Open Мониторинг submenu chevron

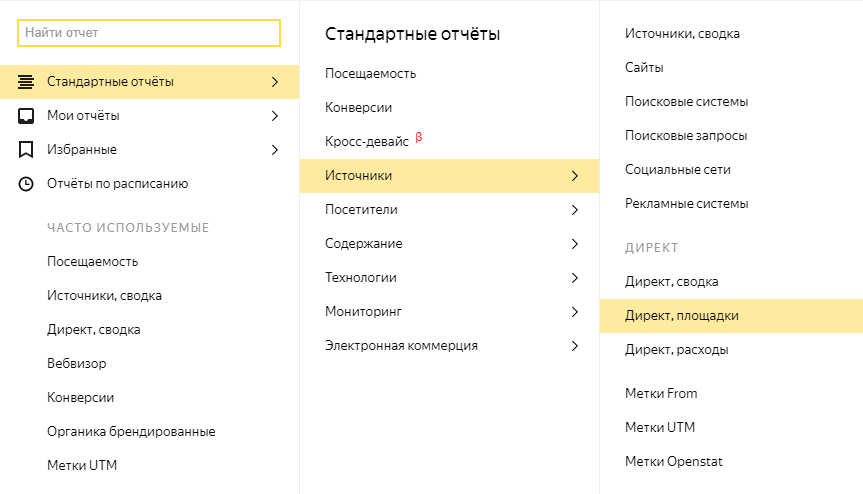tap(574, 312)
